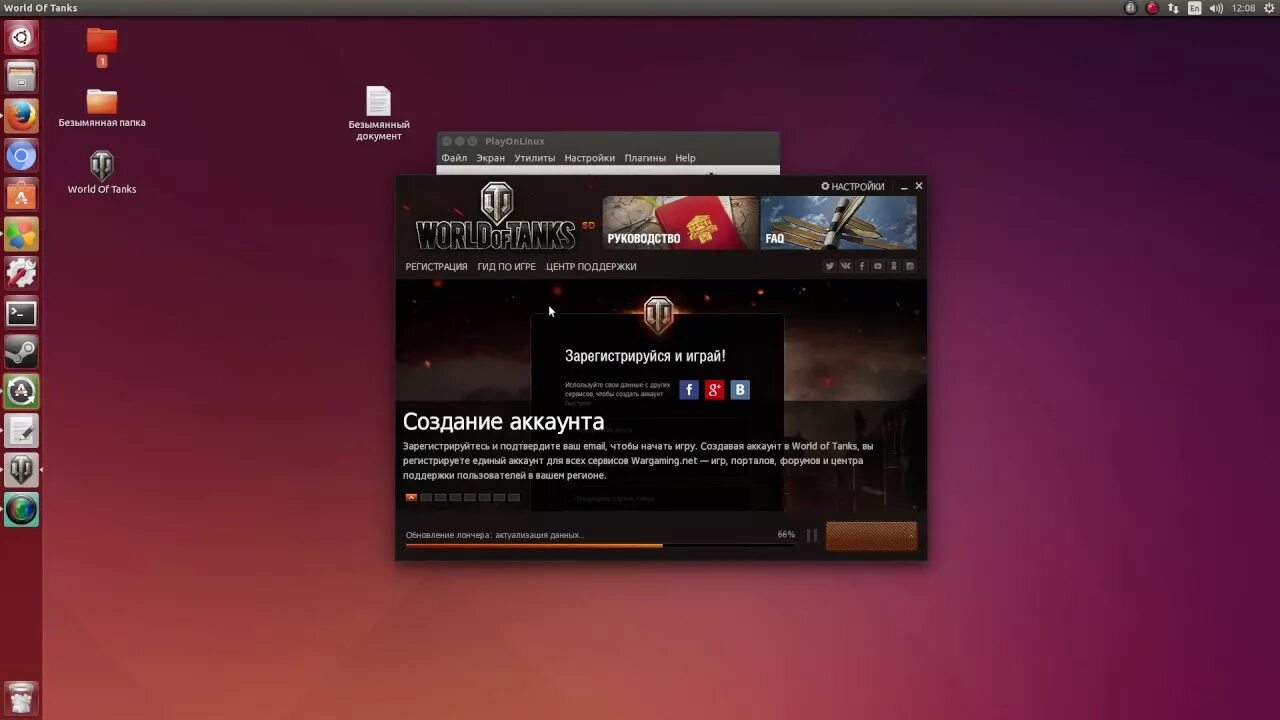This screenshot has height=720, width=1280.
Task: Open Экран menu in PlayOnLinux
Action: 490,158
